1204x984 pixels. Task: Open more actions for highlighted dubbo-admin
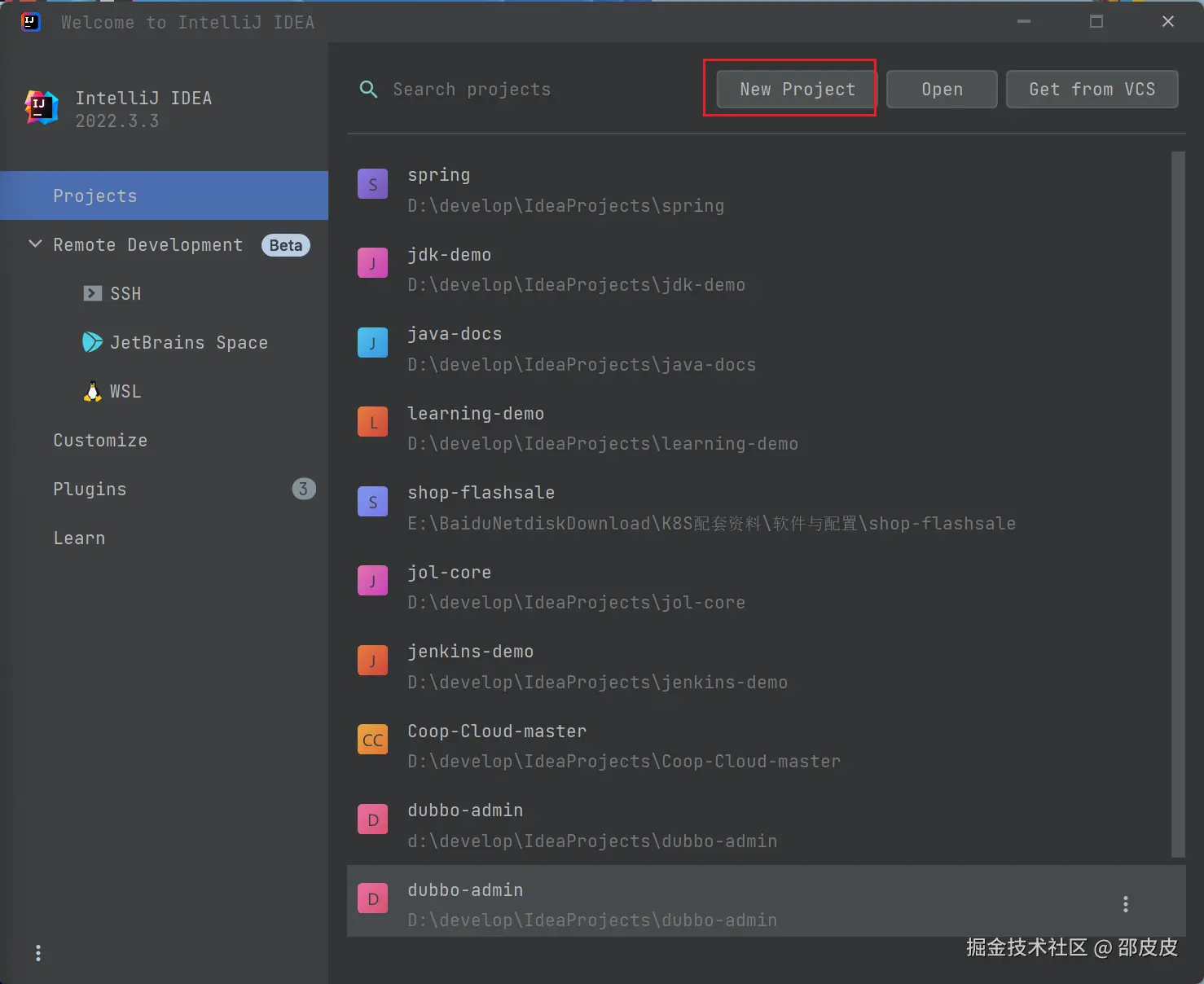[x=1126, y=903]
